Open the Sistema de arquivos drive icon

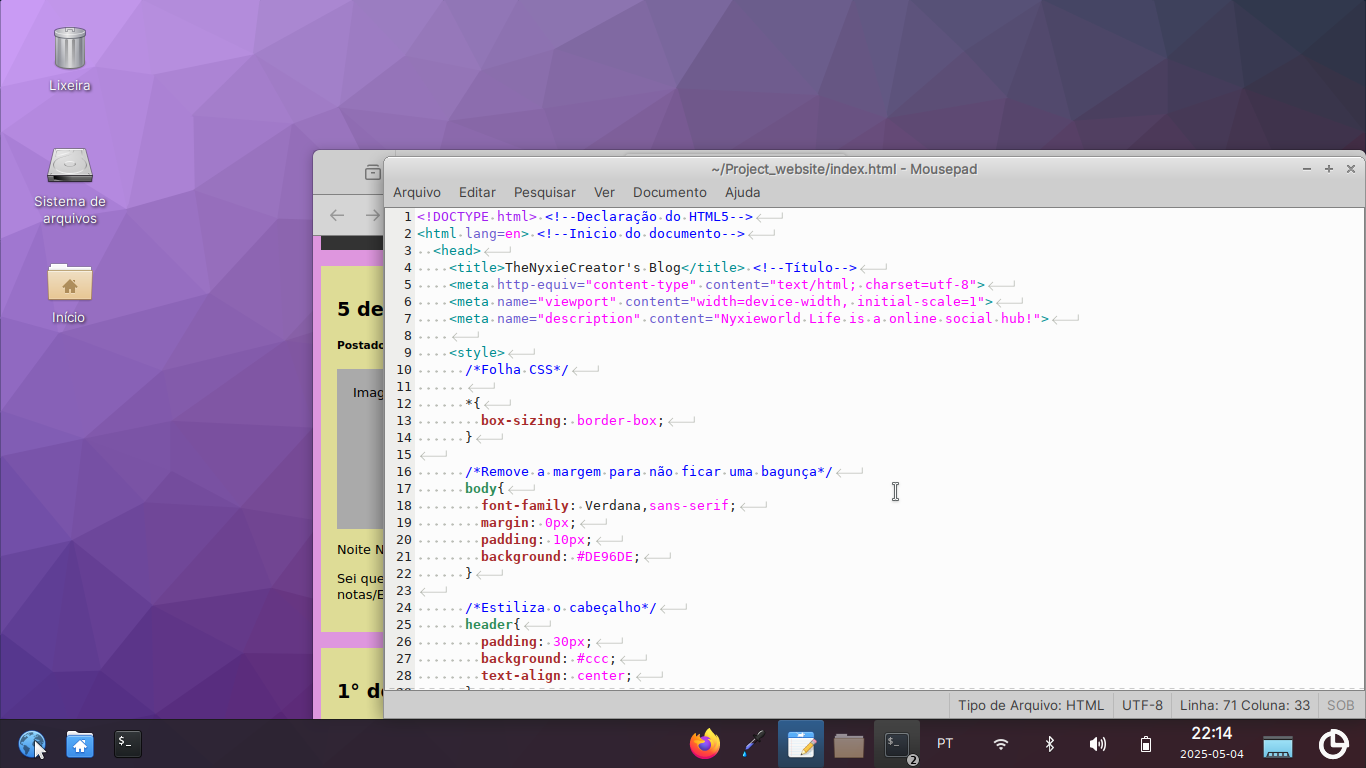(x=70, y=167)
